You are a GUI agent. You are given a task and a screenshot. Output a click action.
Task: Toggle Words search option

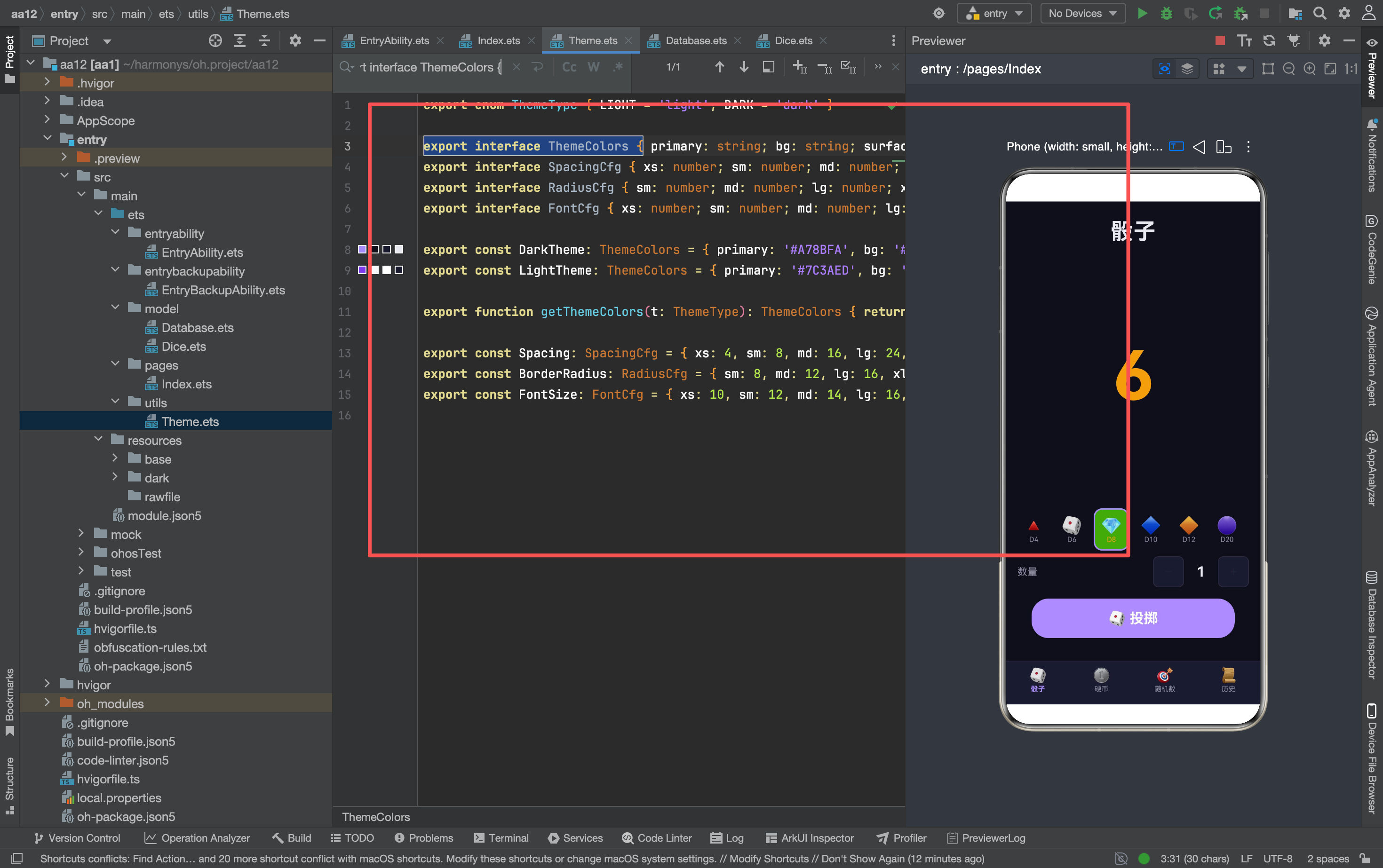[x=593, y=67]
